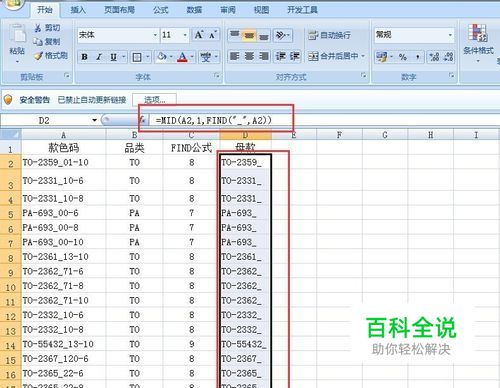Viewport: 500px width, 388px height.
Task: Align text right
Action: point(263,56)
